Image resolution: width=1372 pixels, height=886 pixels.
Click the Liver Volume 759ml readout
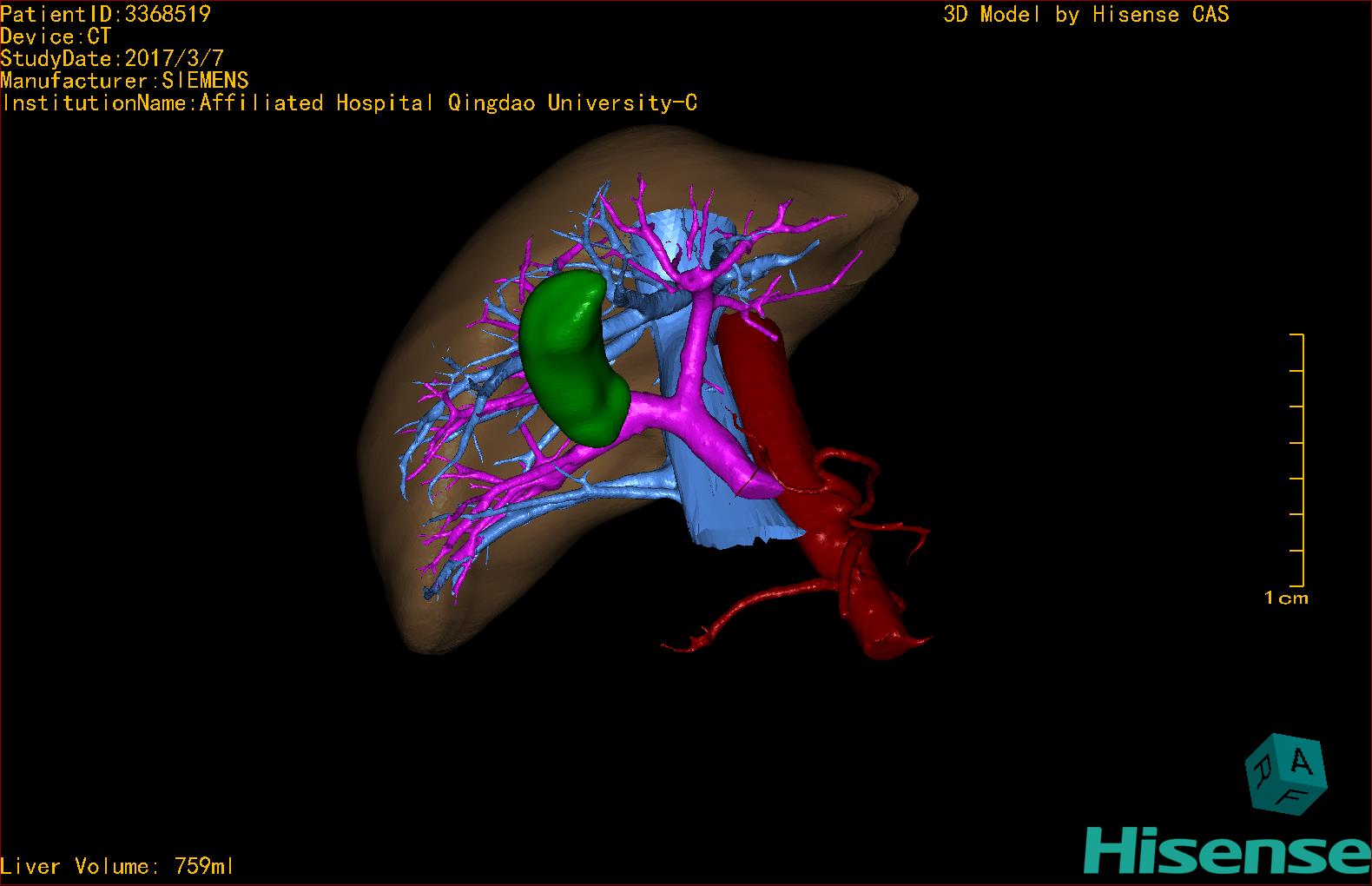[x=117, y=866]
